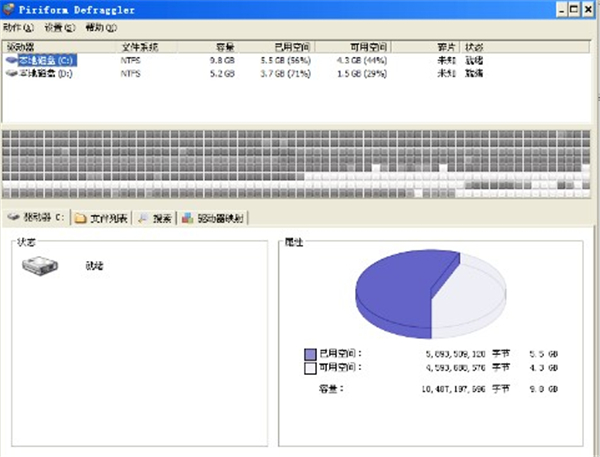
Task: Open the 动作 (Action) menu
Action: 18,27
